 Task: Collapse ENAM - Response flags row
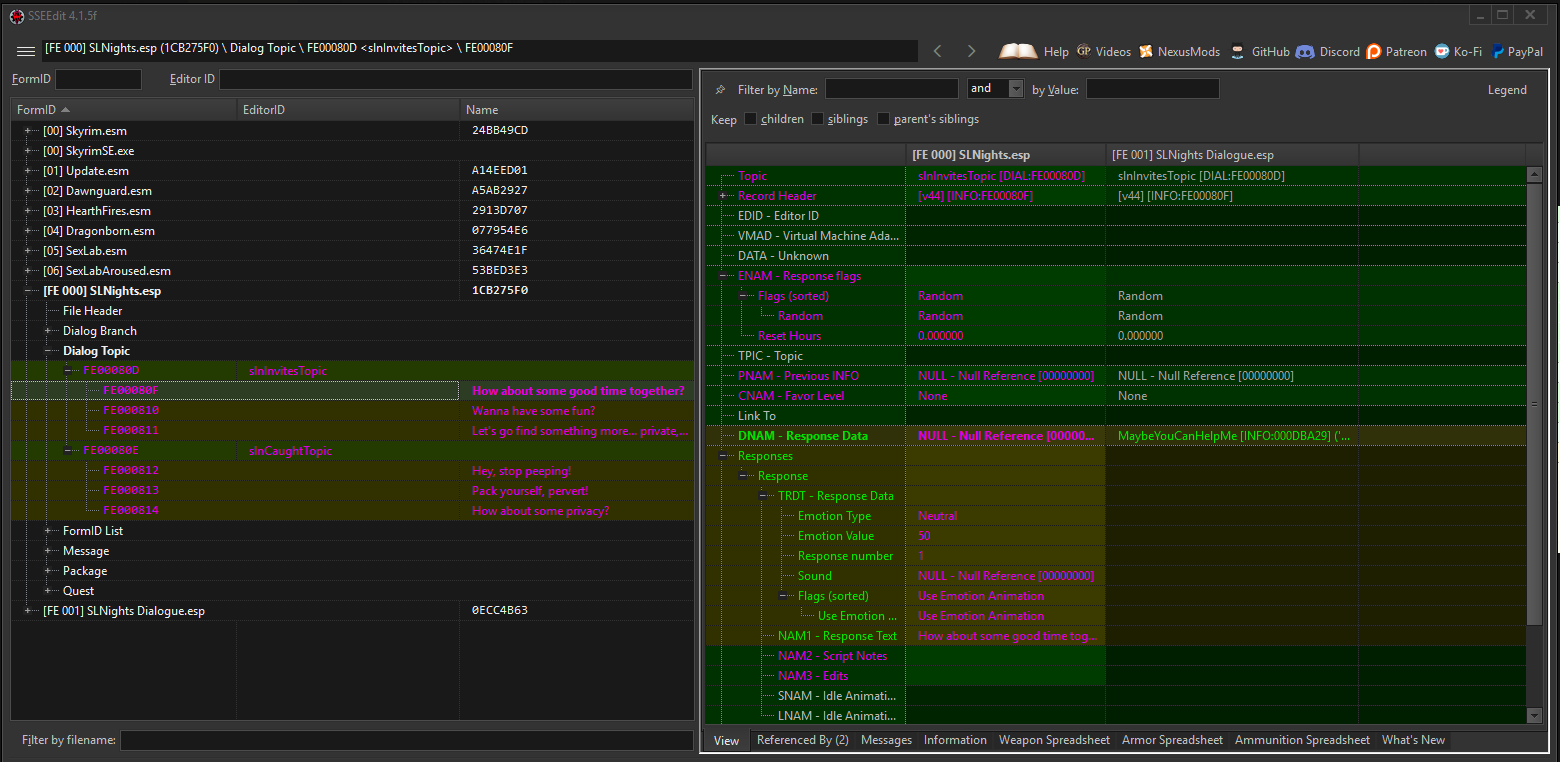click(725, 276)
